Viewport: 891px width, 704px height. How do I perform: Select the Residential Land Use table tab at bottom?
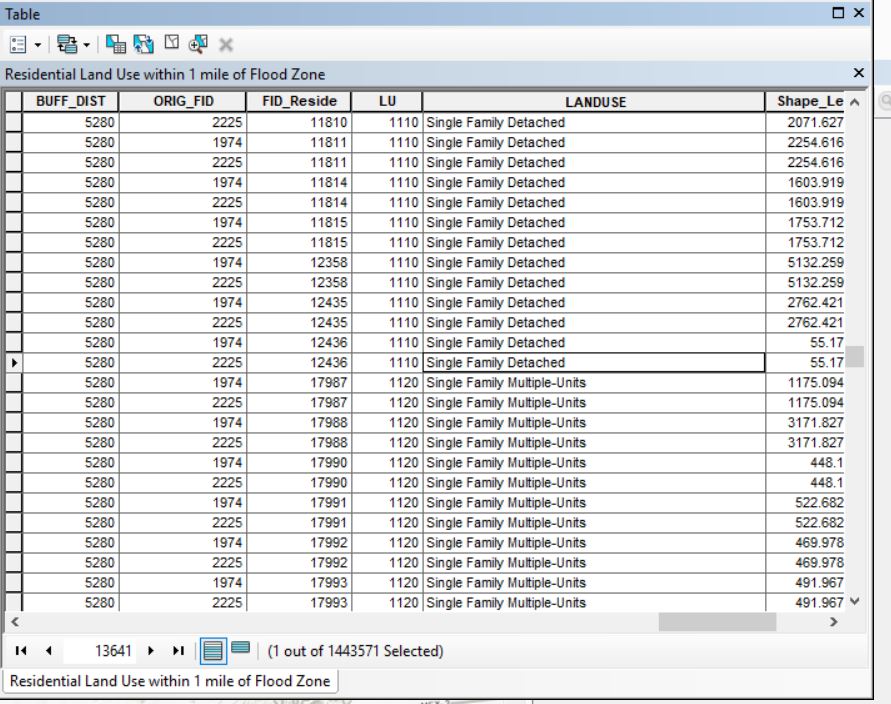coord(170,681)
